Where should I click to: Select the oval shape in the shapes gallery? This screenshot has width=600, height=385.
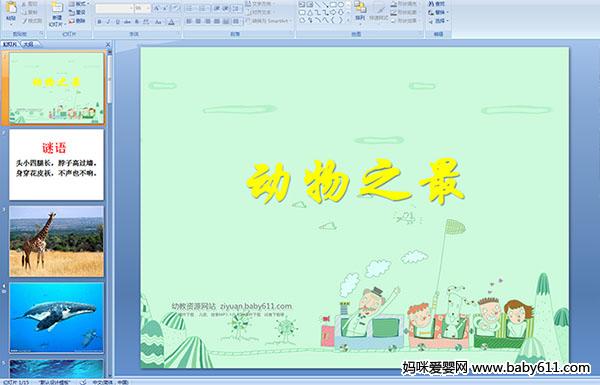pos(341,4)
